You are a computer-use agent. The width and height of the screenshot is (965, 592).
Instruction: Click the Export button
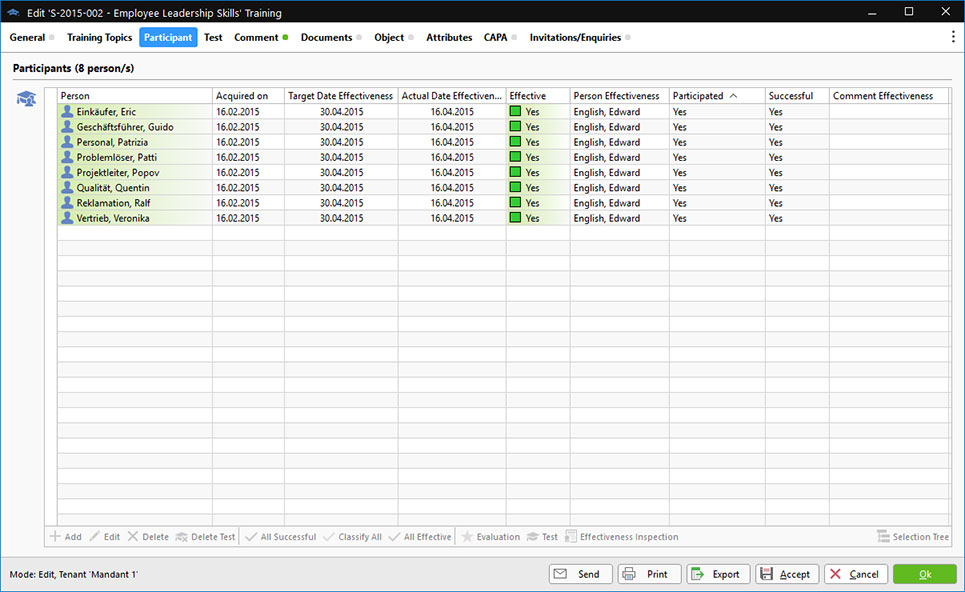pos(716,574)
